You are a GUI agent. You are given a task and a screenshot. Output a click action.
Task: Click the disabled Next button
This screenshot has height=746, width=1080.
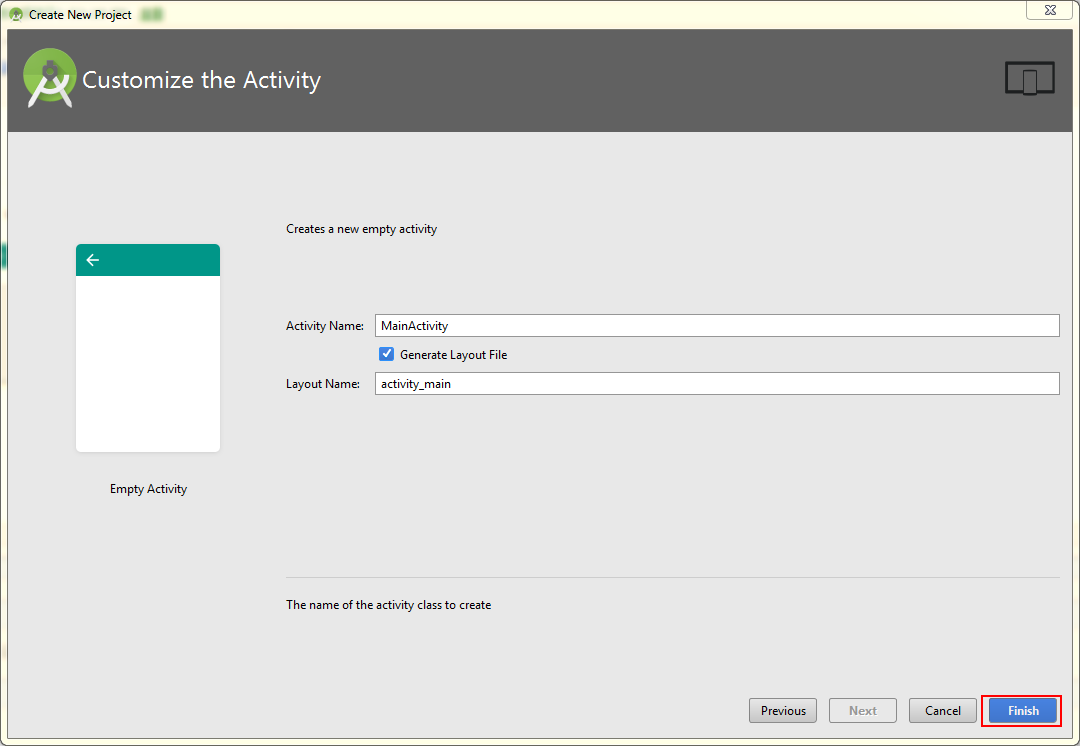(862, 711)
